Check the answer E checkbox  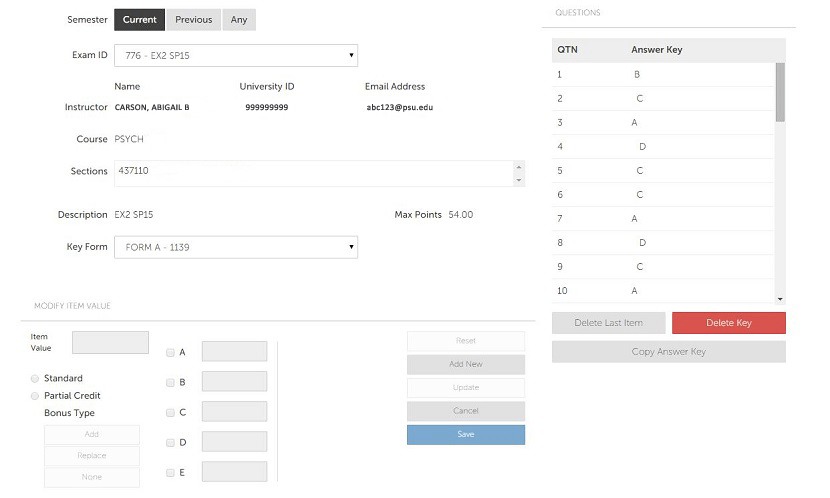click(x=170, y=473)
